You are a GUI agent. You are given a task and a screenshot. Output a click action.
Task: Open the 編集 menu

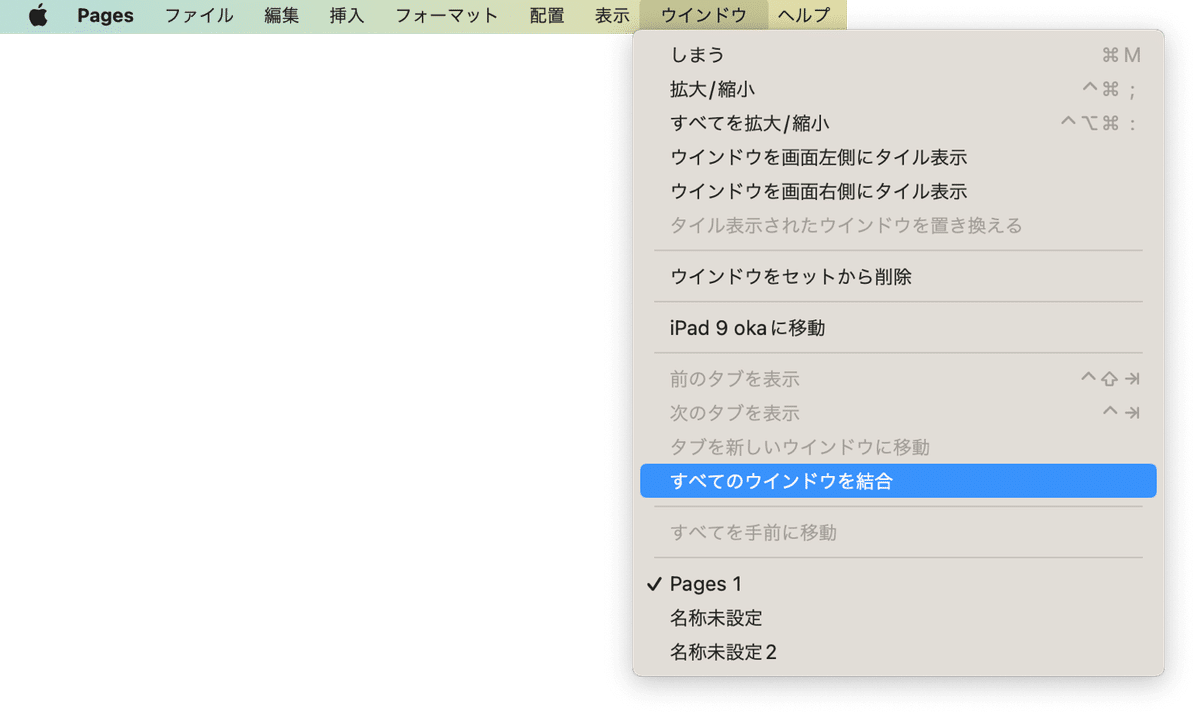(281, 16)
